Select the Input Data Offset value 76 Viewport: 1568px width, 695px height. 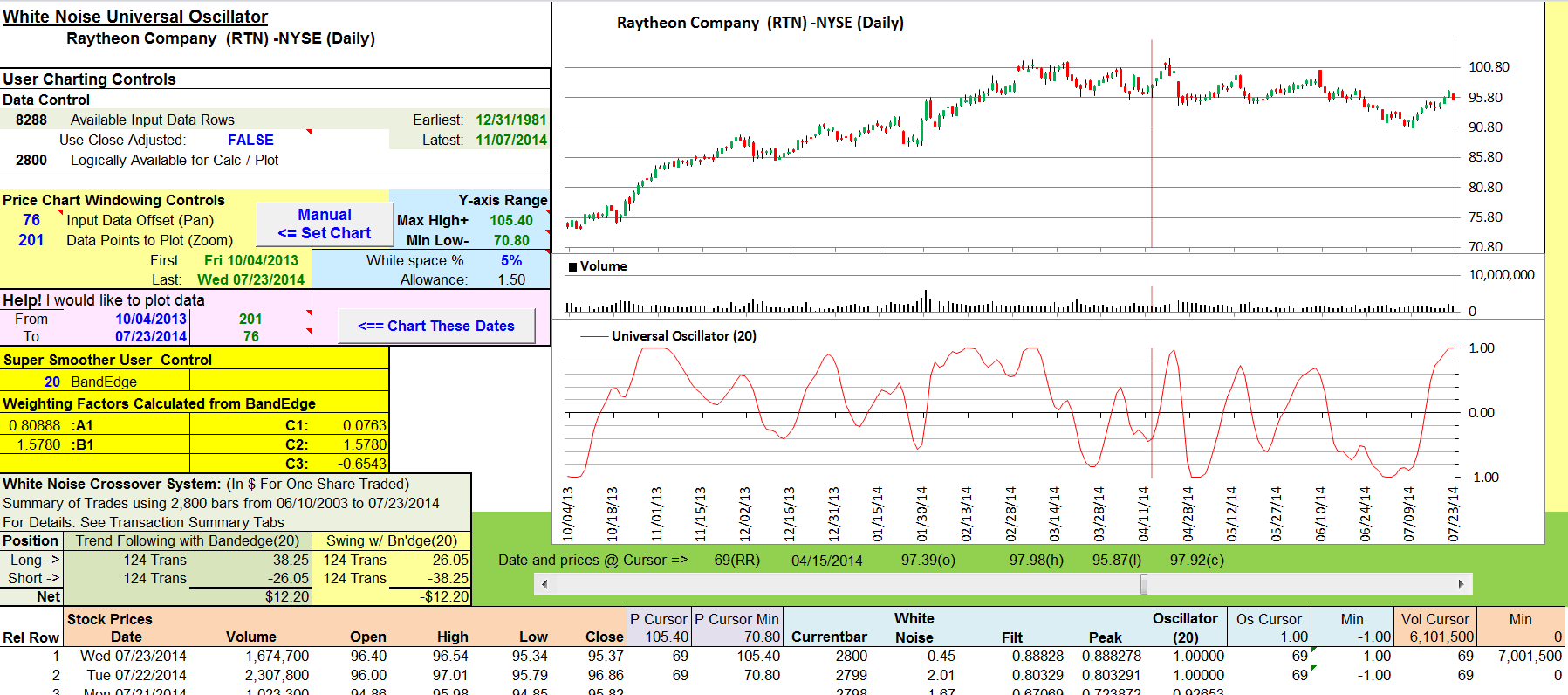31,220
